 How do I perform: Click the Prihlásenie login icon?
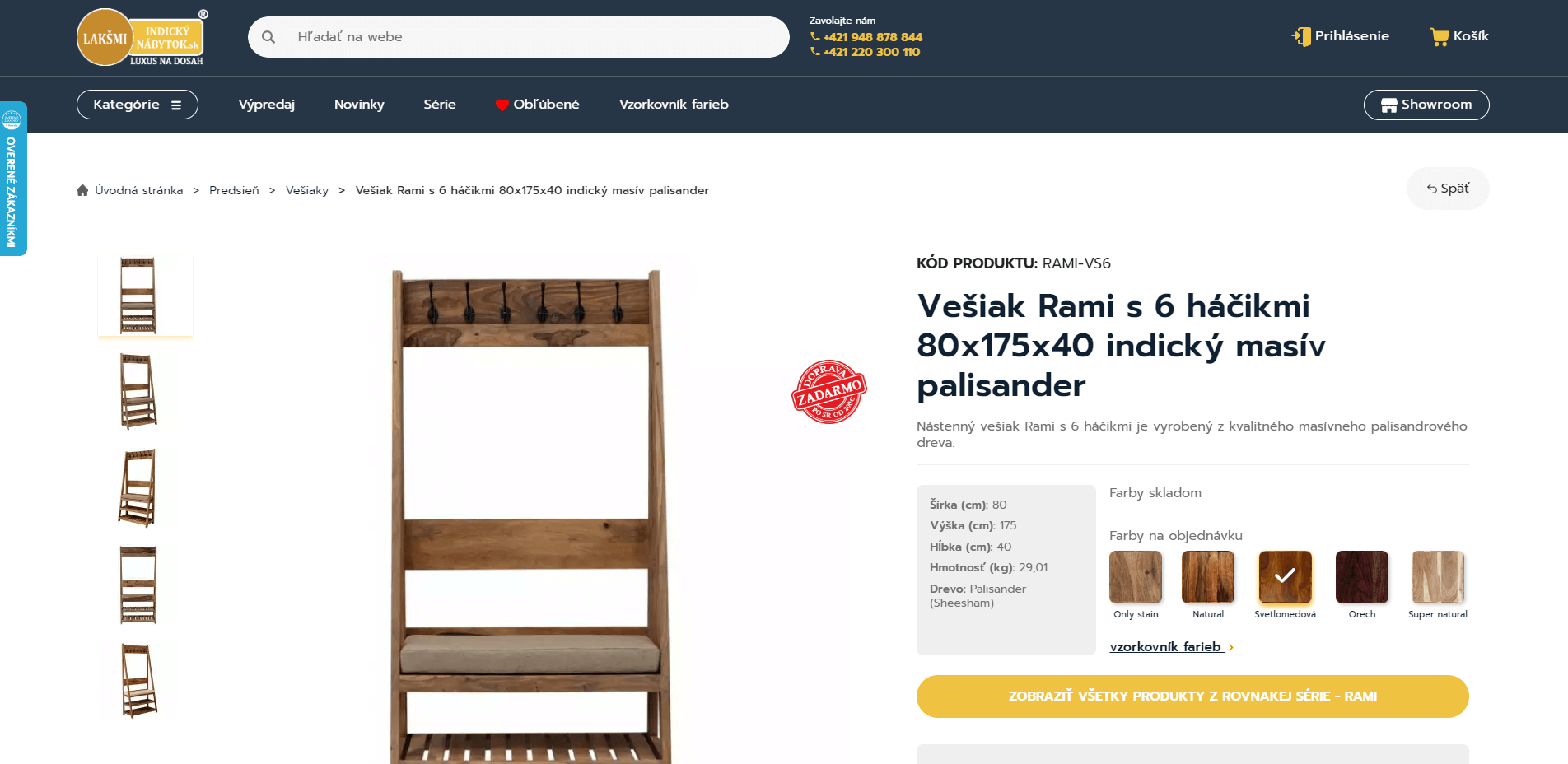click(1301, 36)
